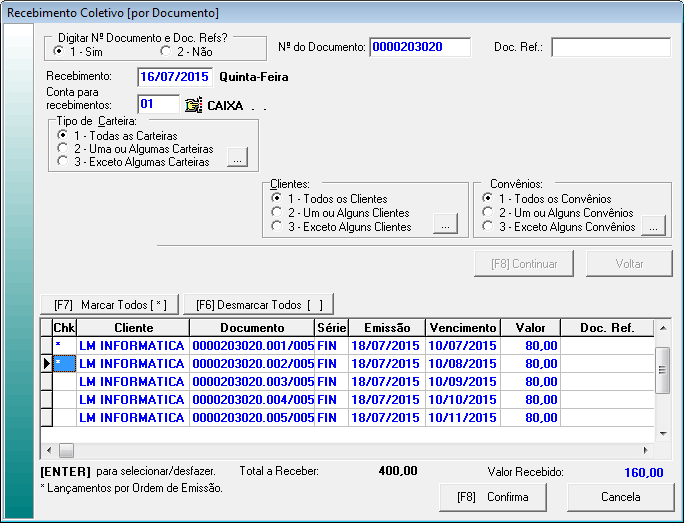
Task: Click the Vencimento column header
Action: pos(462,327)
